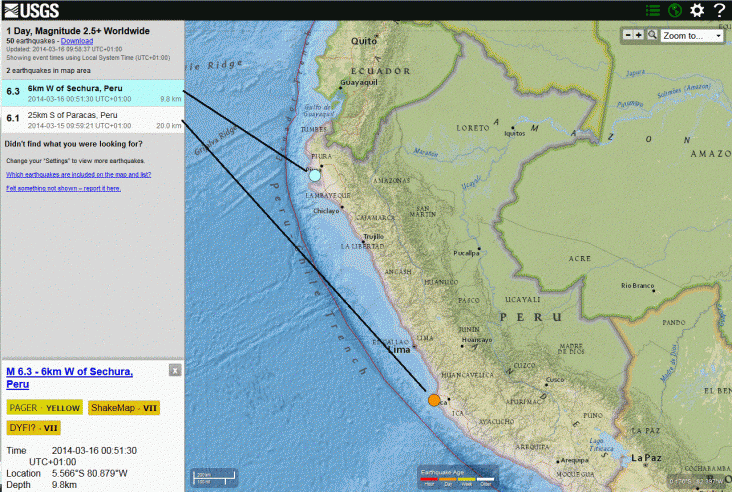The image size is (732, 492).
Task: Click the green globe map icon
Action: click(675, 10)
